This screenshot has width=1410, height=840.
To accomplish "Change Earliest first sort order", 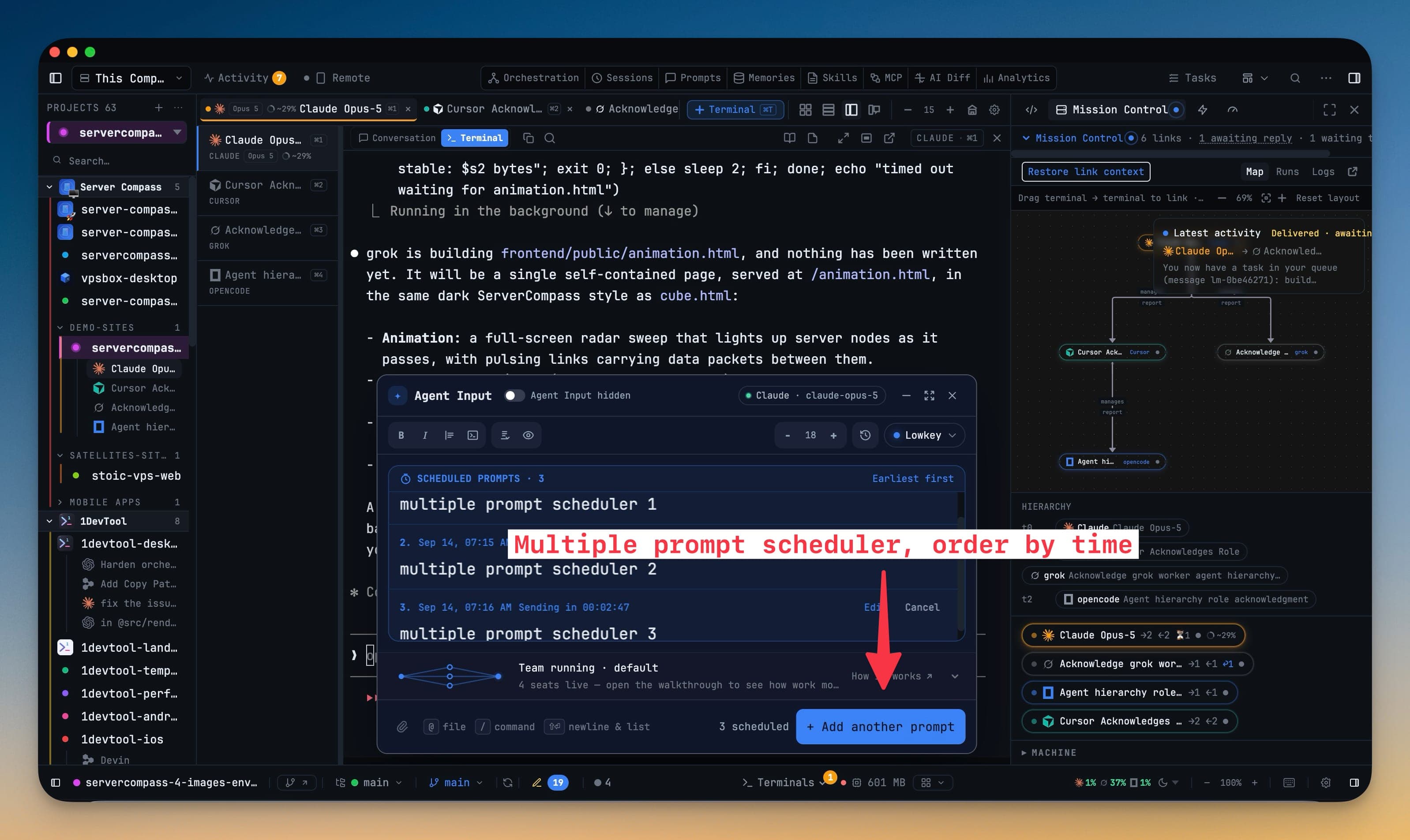I will tap(913, 479).
